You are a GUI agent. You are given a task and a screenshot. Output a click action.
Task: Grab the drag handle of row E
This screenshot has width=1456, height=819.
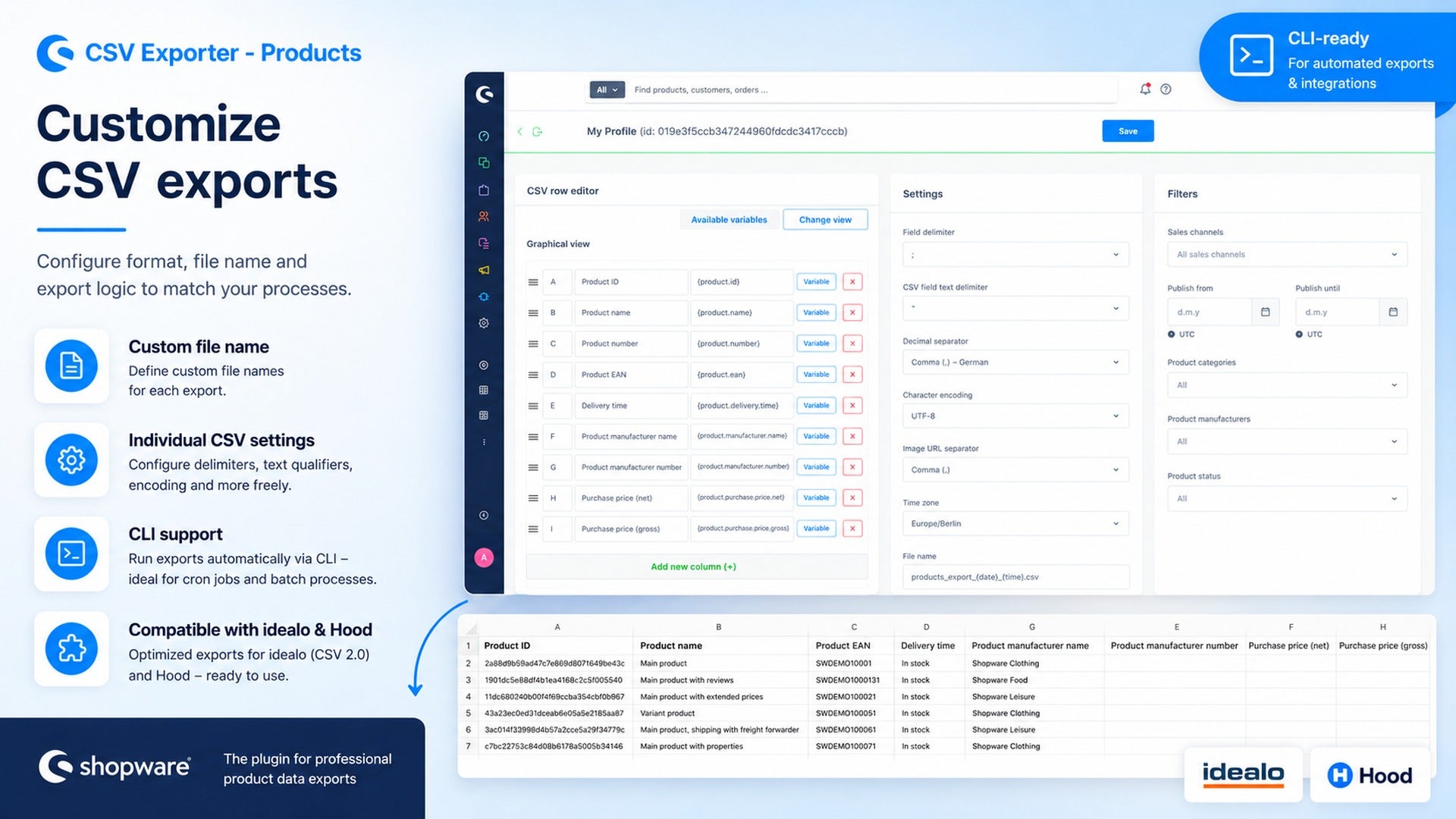[x=533, y=406]
